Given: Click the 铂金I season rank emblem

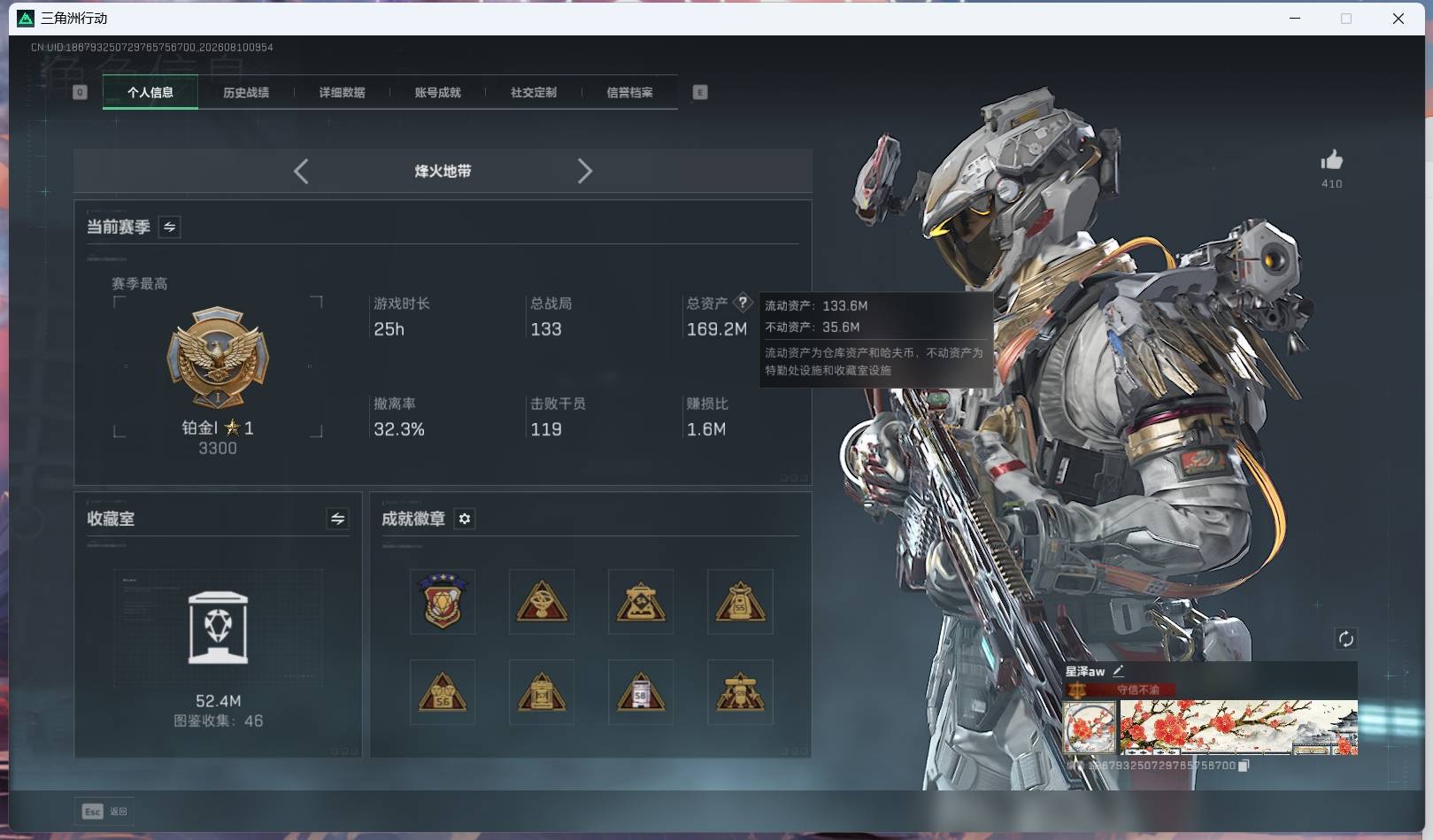Looking at the screenshot, I should [218, 358].
